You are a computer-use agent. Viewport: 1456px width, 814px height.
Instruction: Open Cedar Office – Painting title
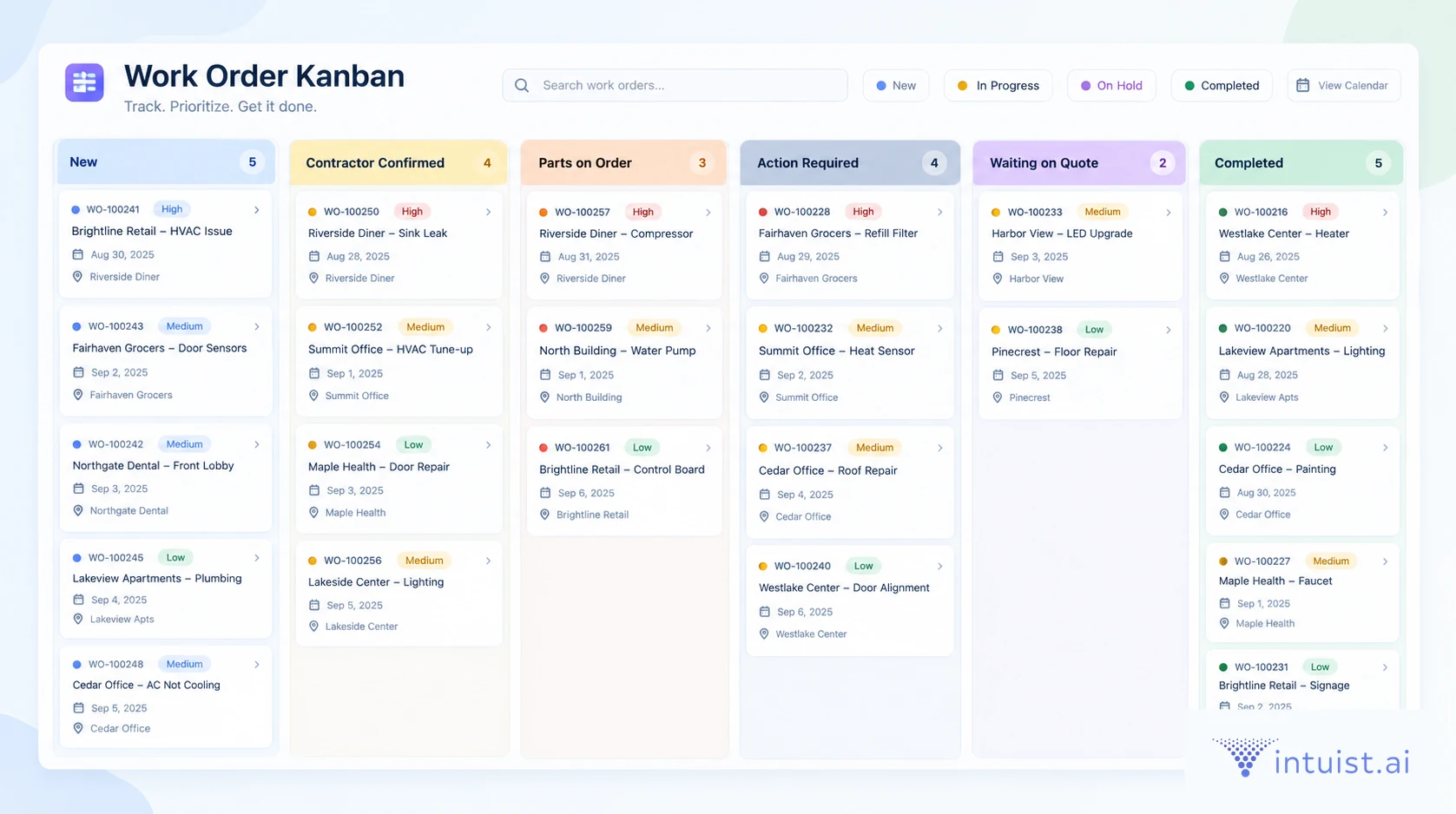[1277, 469]
